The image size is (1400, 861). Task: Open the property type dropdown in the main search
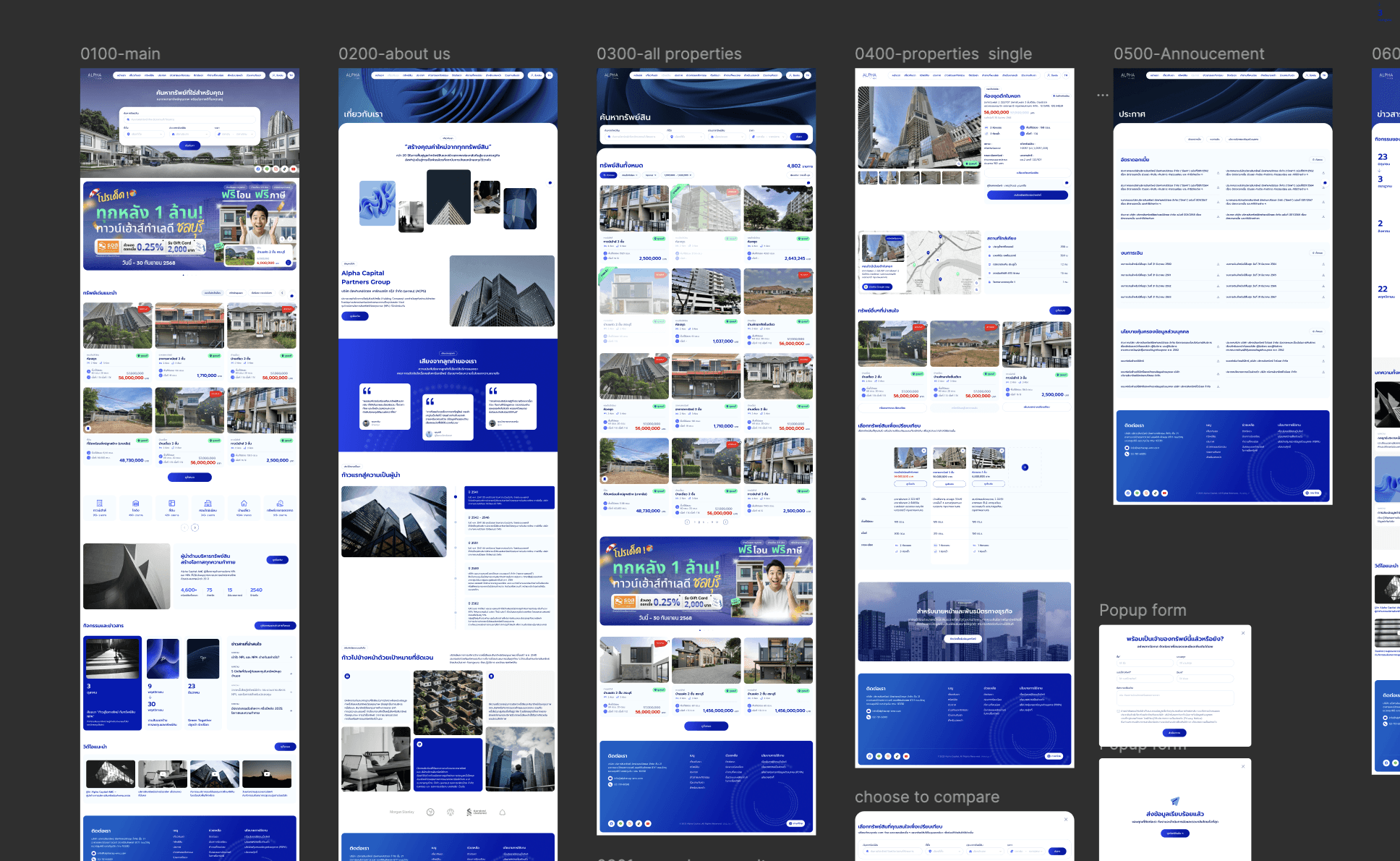pyautogui.click(x=189, y=134)
